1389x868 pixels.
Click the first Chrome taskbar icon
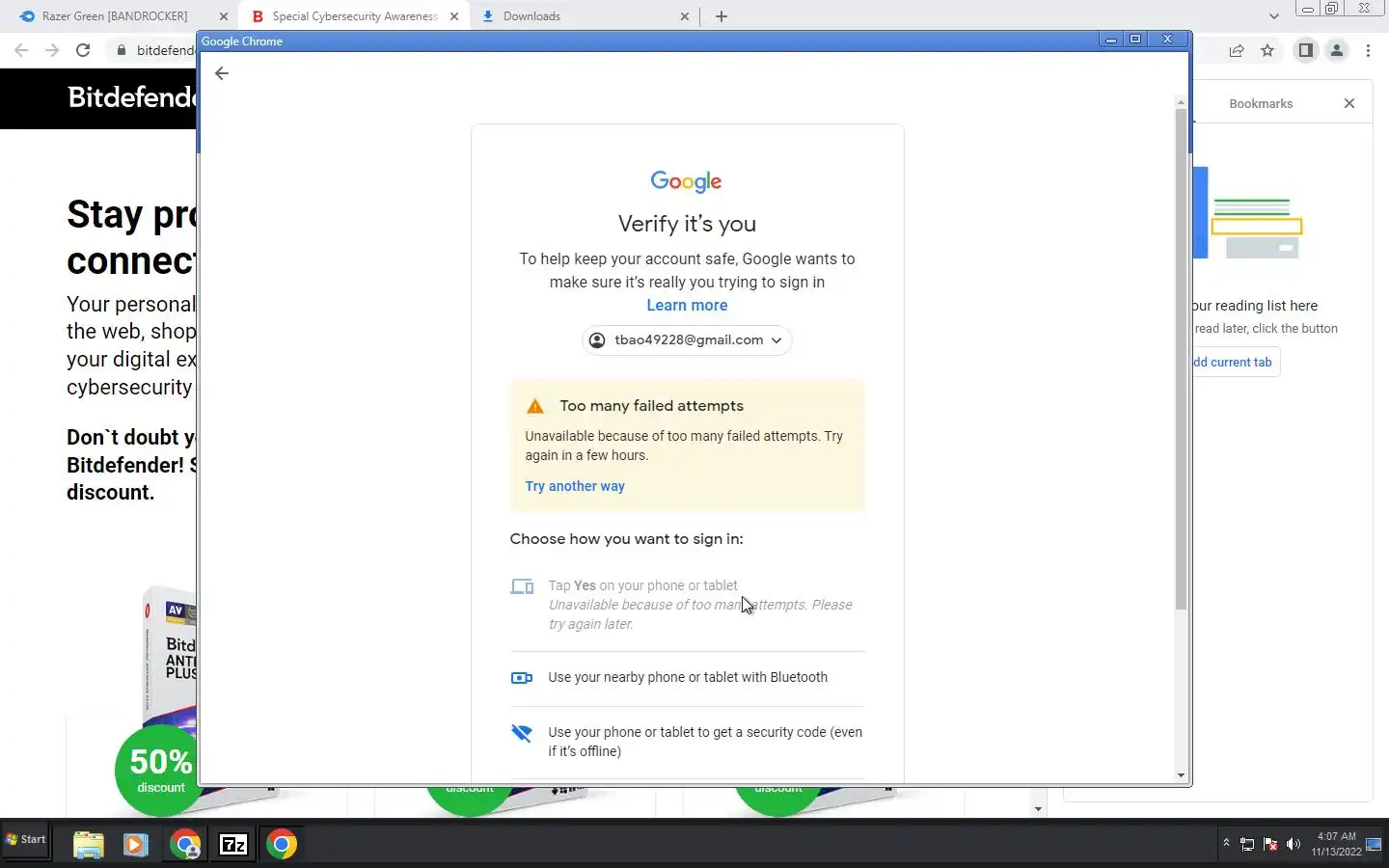click(x=185, y=845)
